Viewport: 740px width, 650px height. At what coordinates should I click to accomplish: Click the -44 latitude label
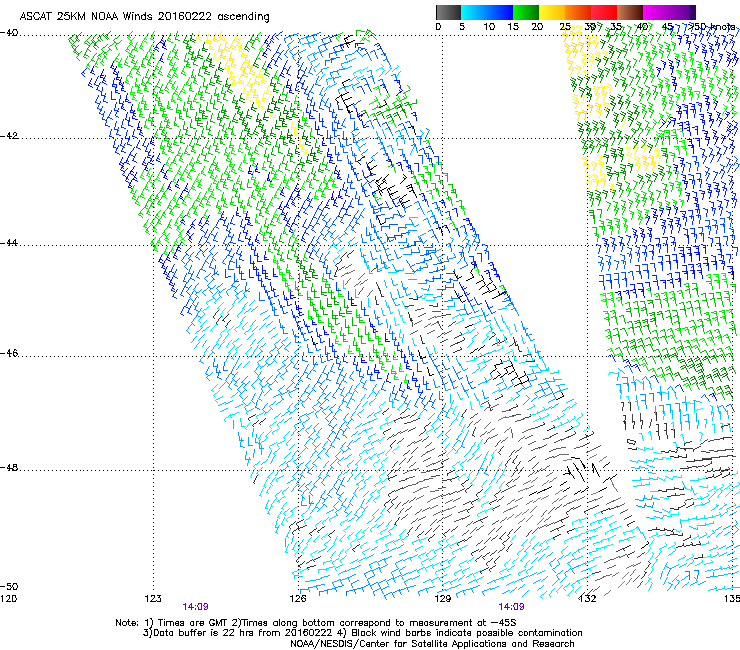coord(9,243)
